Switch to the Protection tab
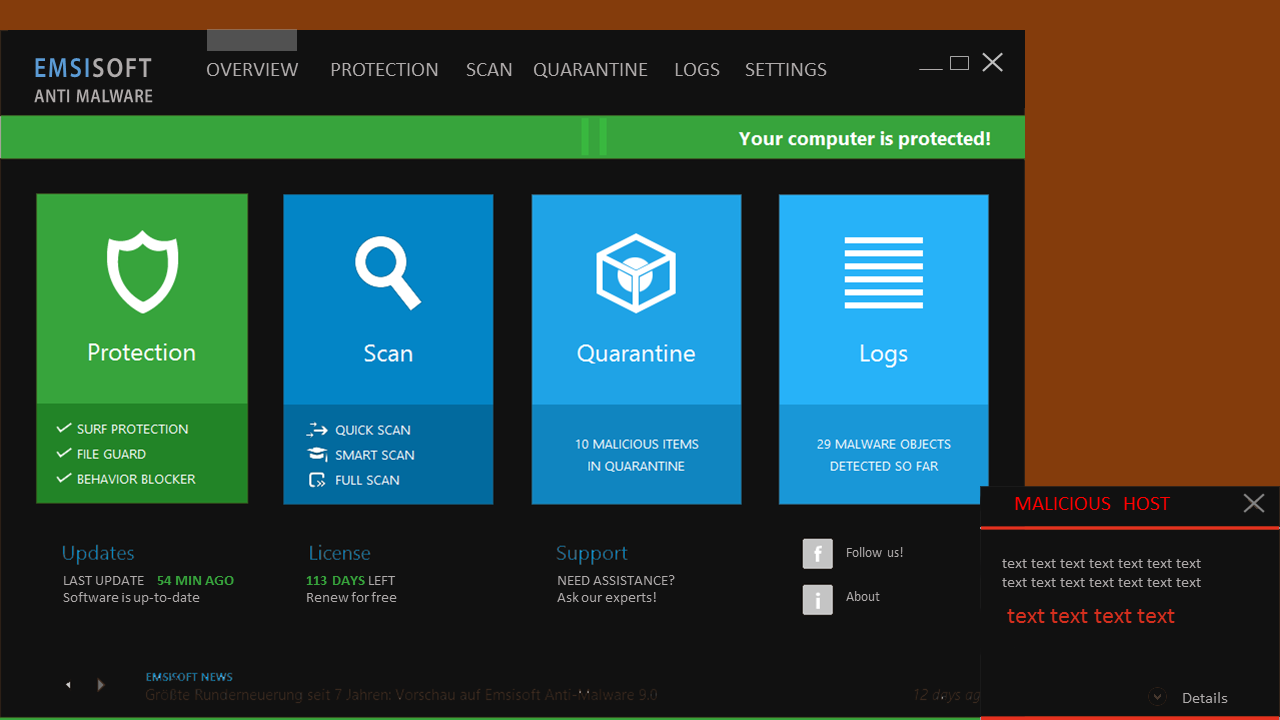The width and height of the screenshot is (1280, 720). pos(384,69)
